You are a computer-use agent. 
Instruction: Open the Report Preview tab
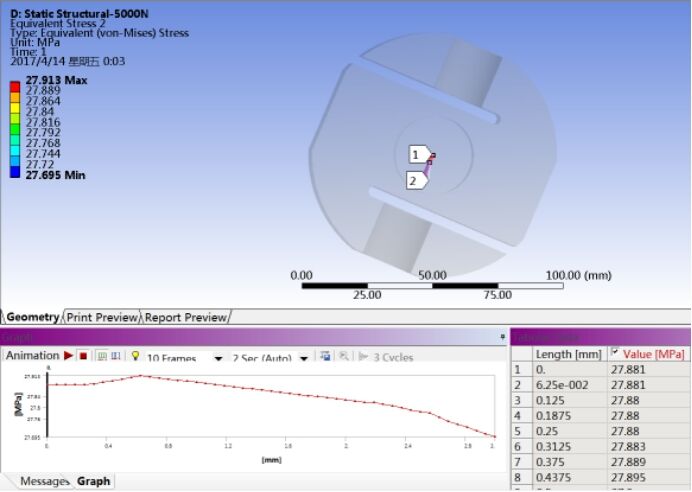coord(185,317)
